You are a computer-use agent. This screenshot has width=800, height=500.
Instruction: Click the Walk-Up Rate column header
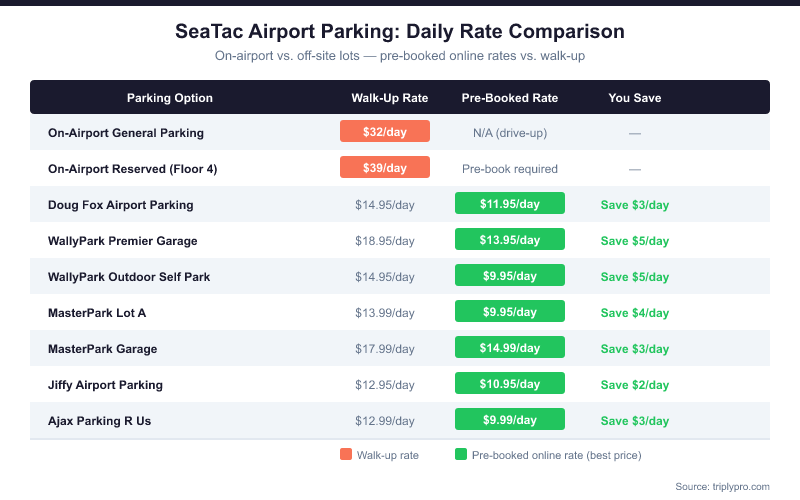point(390,98)
